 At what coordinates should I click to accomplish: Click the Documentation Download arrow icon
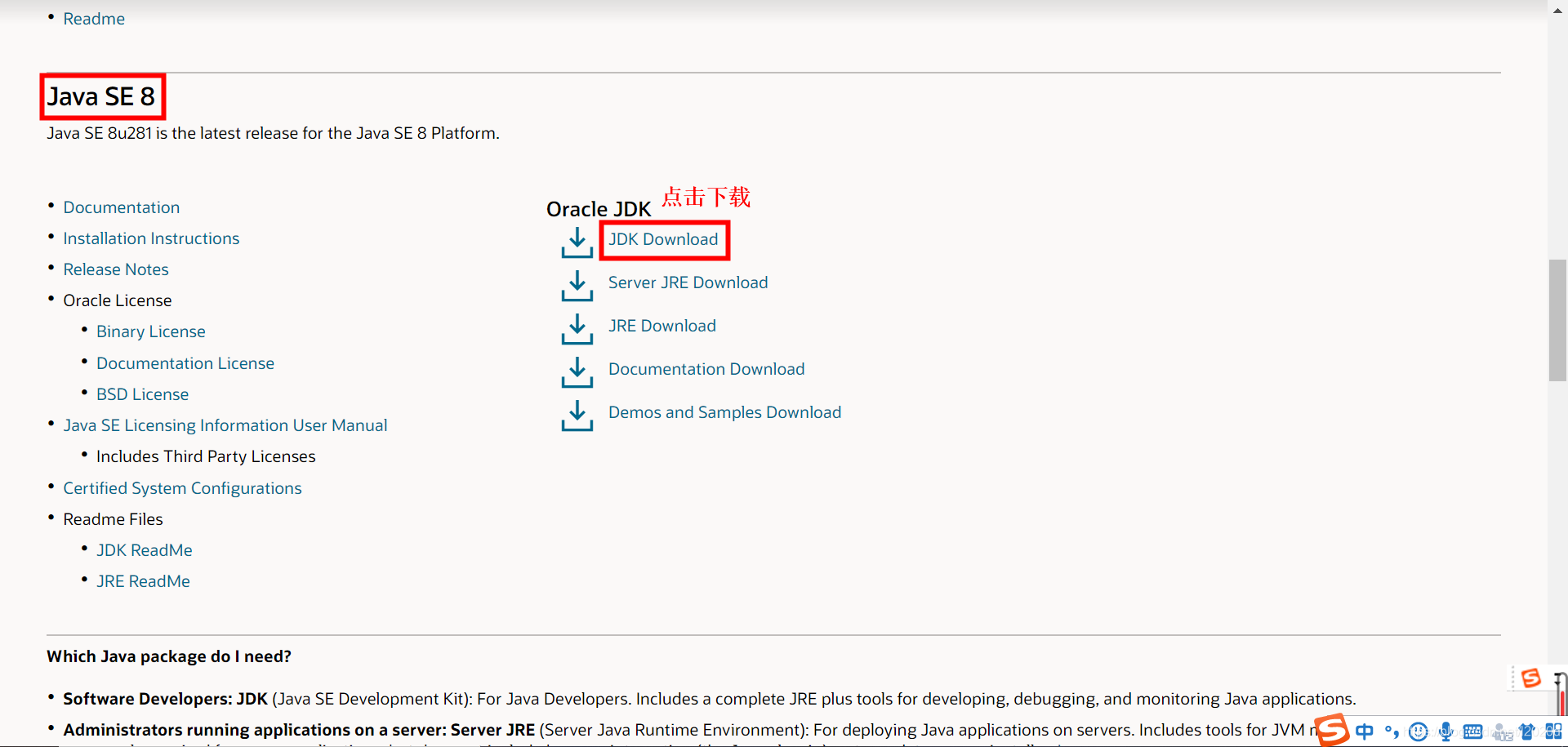(577, 372)
